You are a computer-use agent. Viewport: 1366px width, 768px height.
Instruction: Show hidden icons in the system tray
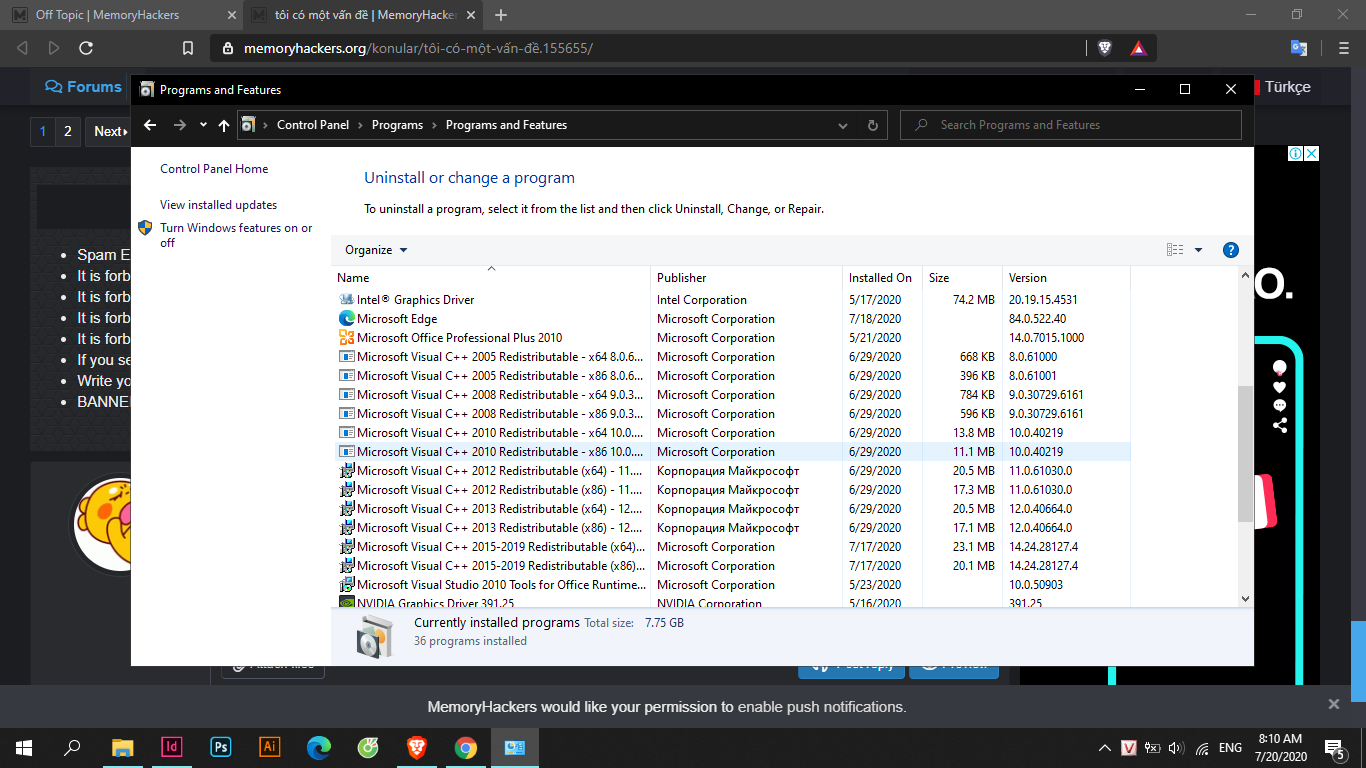1105,748
